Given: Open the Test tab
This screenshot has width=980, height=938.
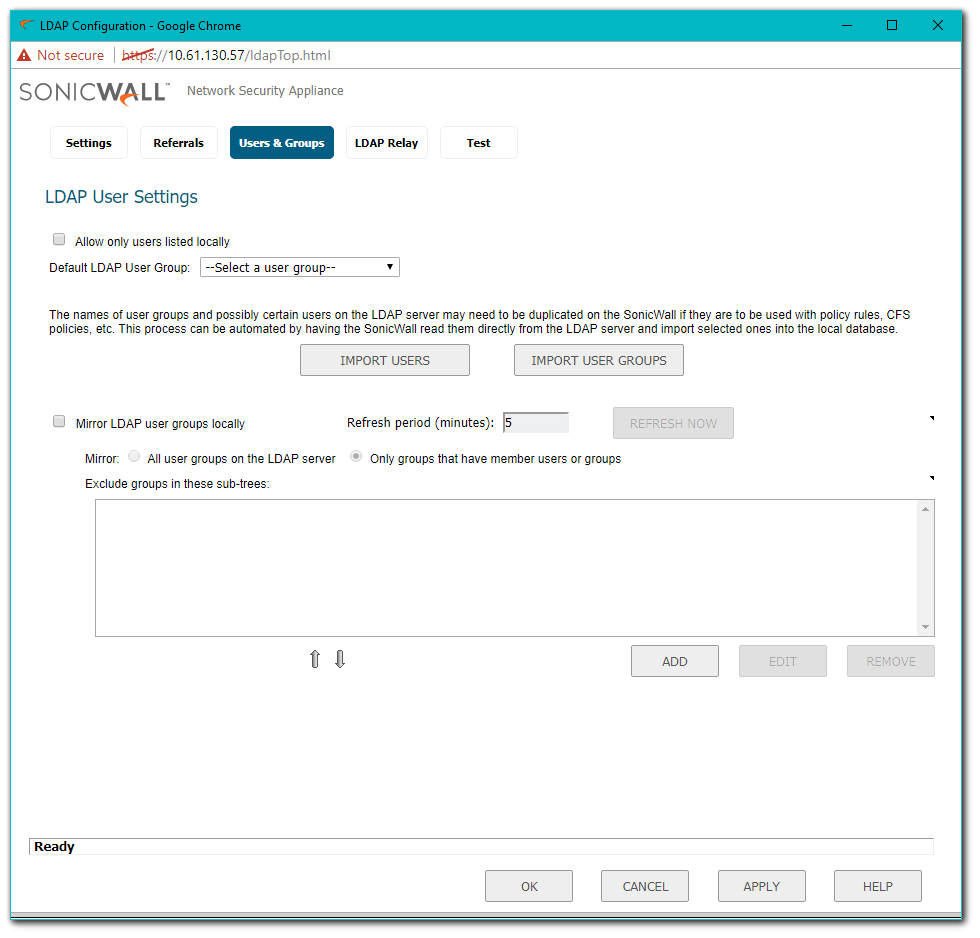Looking at the screenshot, I should point(478,143).
